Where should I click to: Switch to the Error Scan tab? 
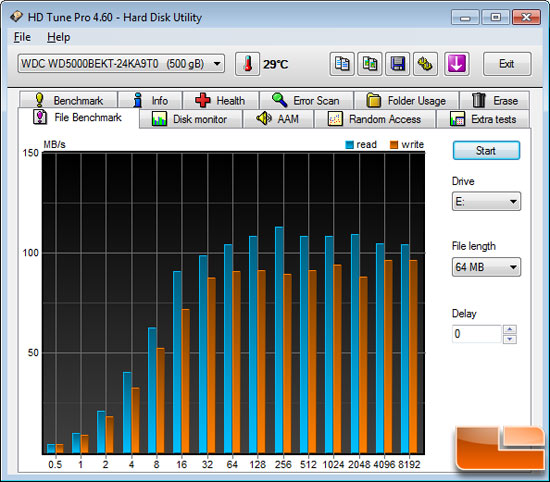[306, 101]
